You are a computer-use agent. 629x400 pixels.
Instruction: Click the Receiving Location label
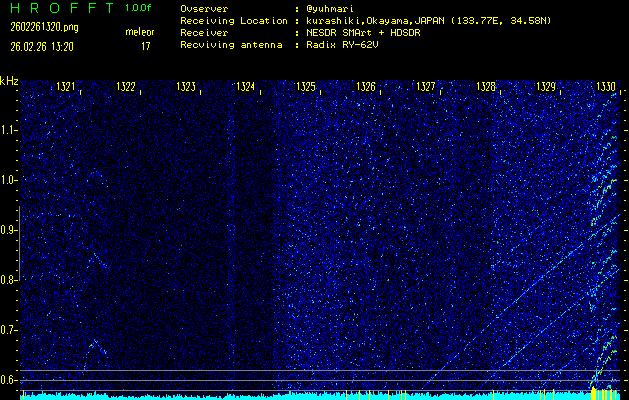(234, 21)
